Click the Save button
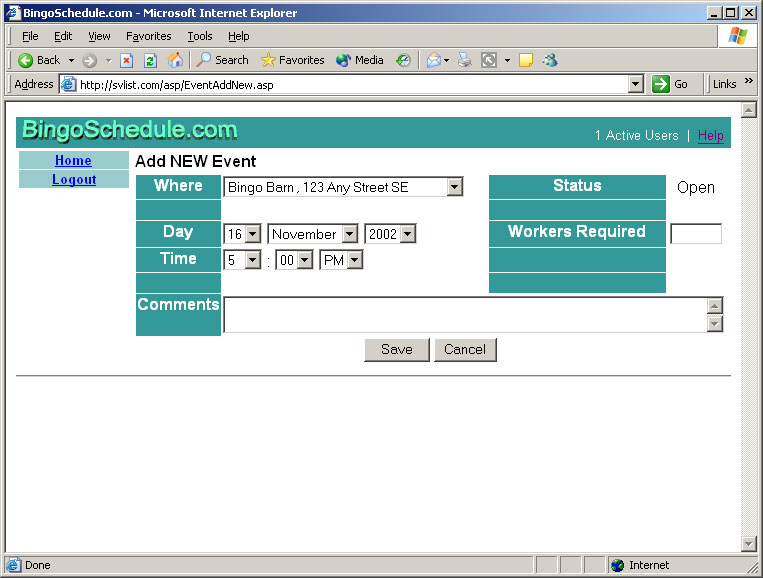Viewport: 763px width, 578px height. (397, 349)
